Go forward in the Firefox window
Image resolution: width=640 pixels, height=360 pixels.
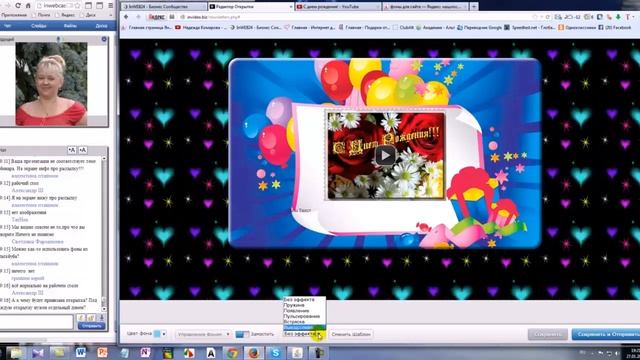point(138,17)
